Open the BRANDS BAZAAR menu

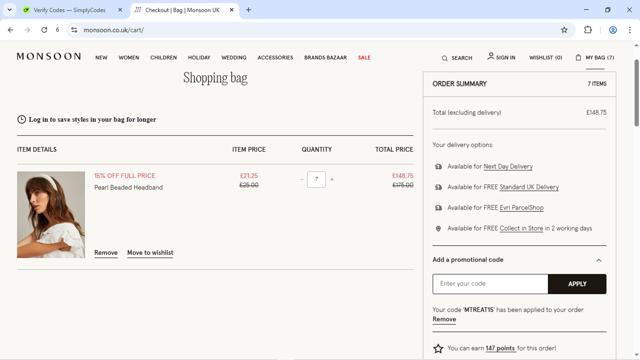point(325,58)
